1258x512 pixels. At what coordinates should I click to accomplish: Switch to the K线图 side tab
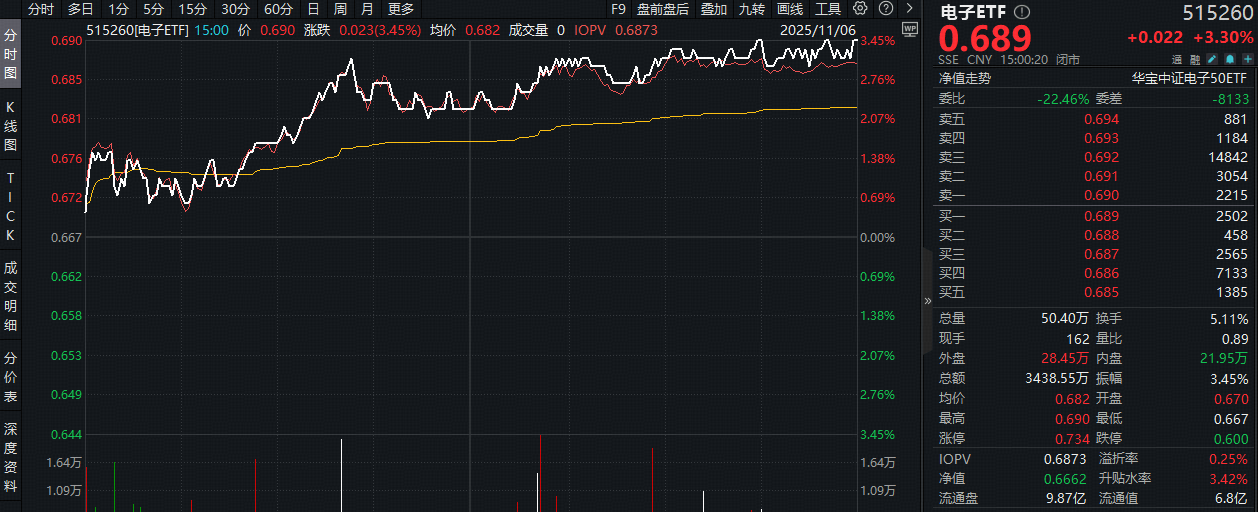pyautogui.click(x=11, y=125)
